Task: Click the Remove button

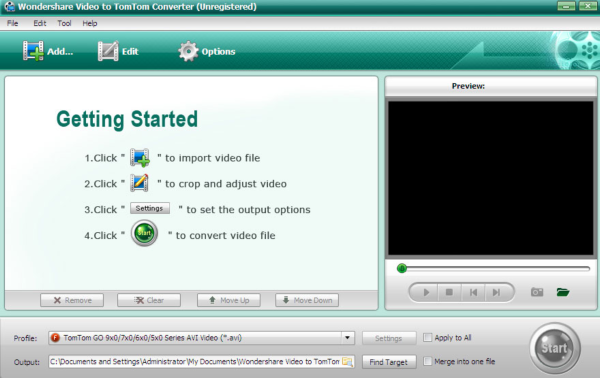Action: point(72,300)
